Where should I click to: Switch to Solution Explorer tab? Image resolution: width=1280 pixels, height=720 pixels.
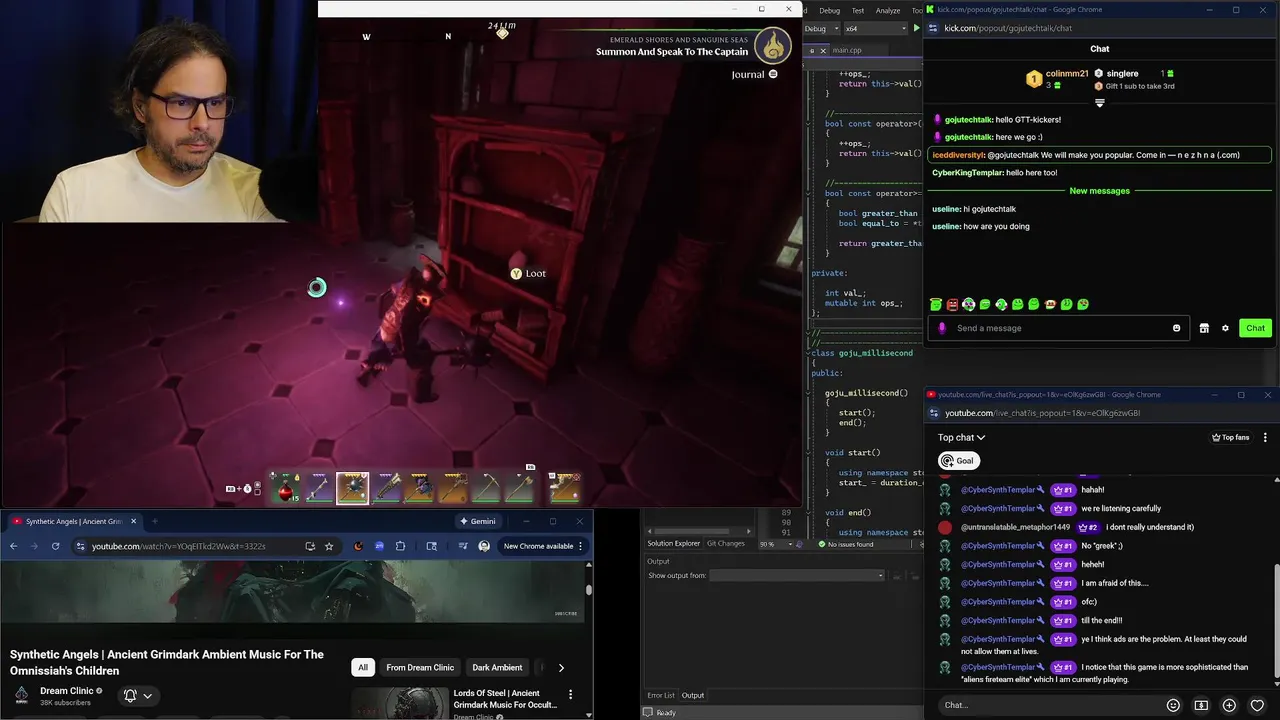pyautogui.click(x=673, y=543)
